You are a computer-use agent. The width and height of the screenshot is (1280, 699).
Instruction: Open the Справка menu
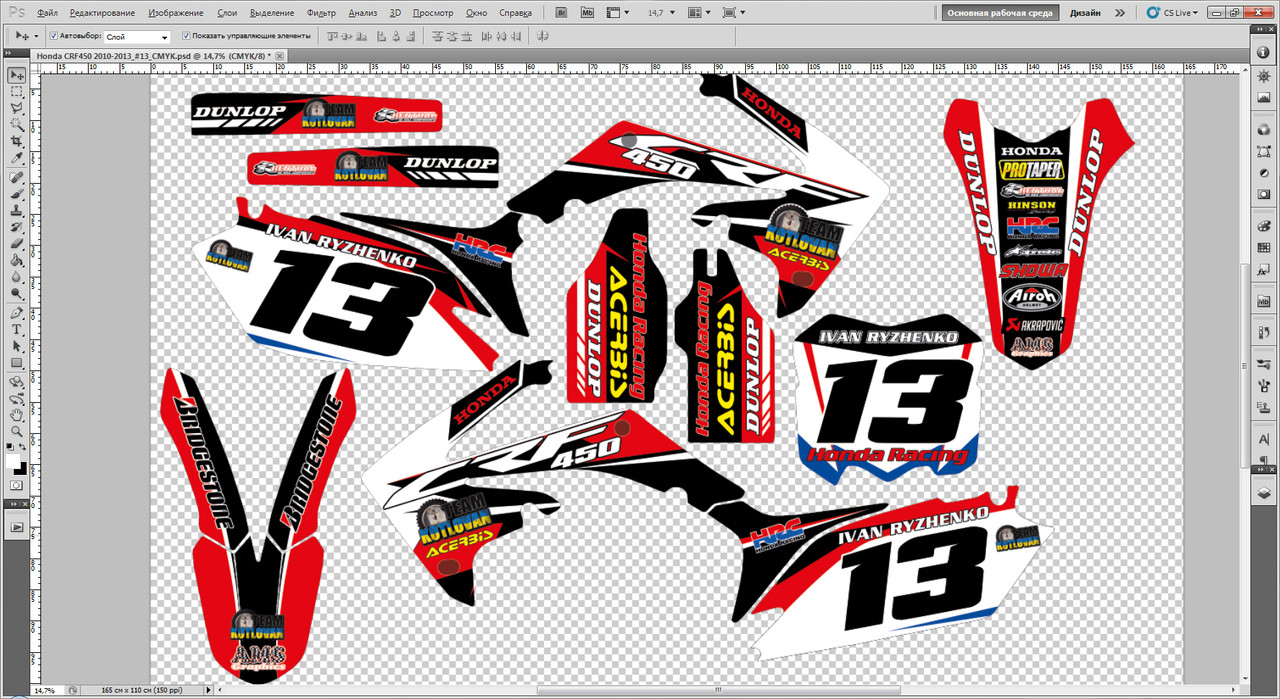coord(515,13)
